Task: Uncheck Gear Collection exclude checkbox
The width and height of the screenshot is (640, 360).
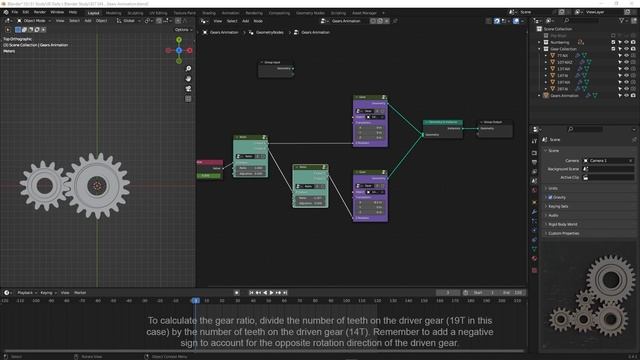Action: point(613,49)
